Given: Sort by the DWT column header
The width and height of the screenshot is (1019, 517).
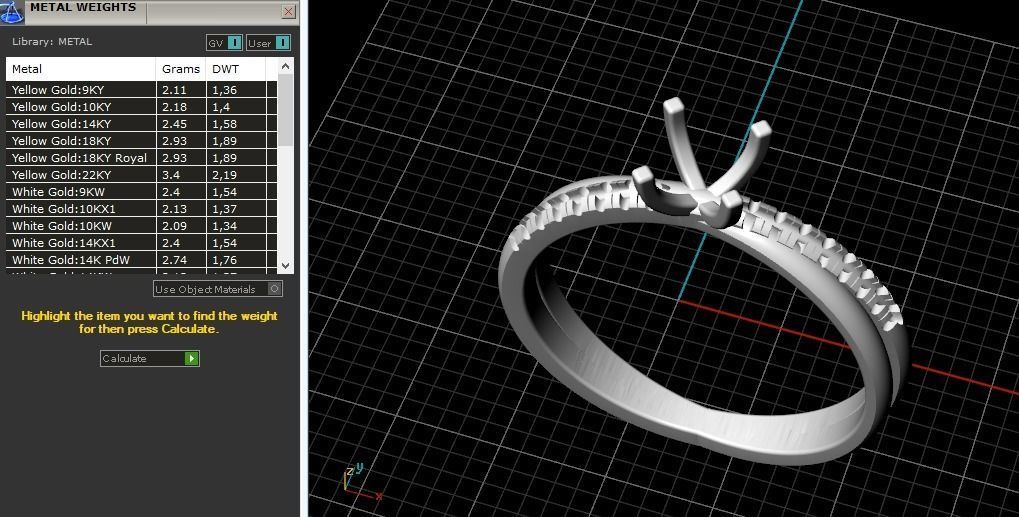Looking at the screenshot, I should [x=235, y=69].
